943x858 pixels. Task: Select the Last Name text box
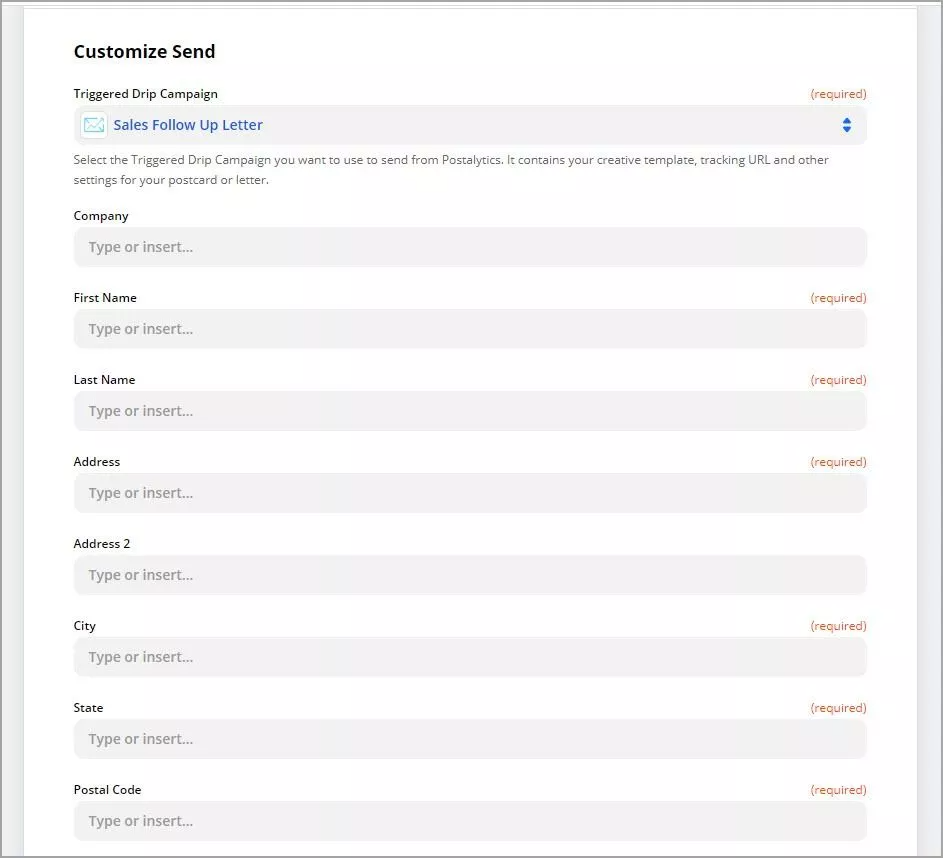470,411
